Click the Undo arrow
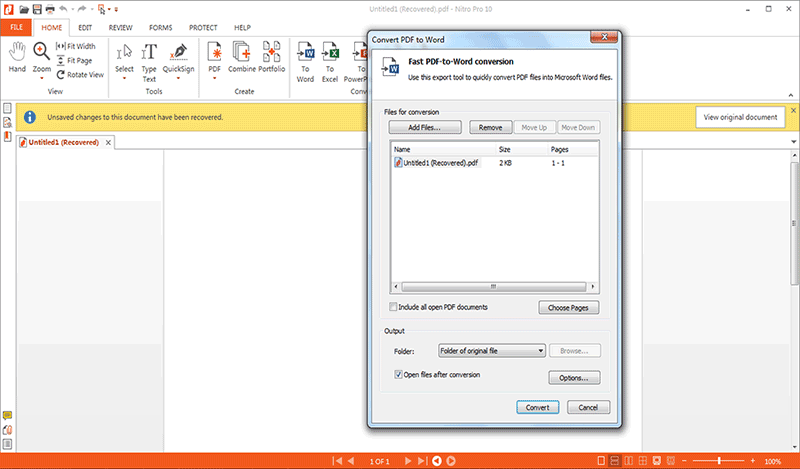800x469 pixels. [63, 9]
